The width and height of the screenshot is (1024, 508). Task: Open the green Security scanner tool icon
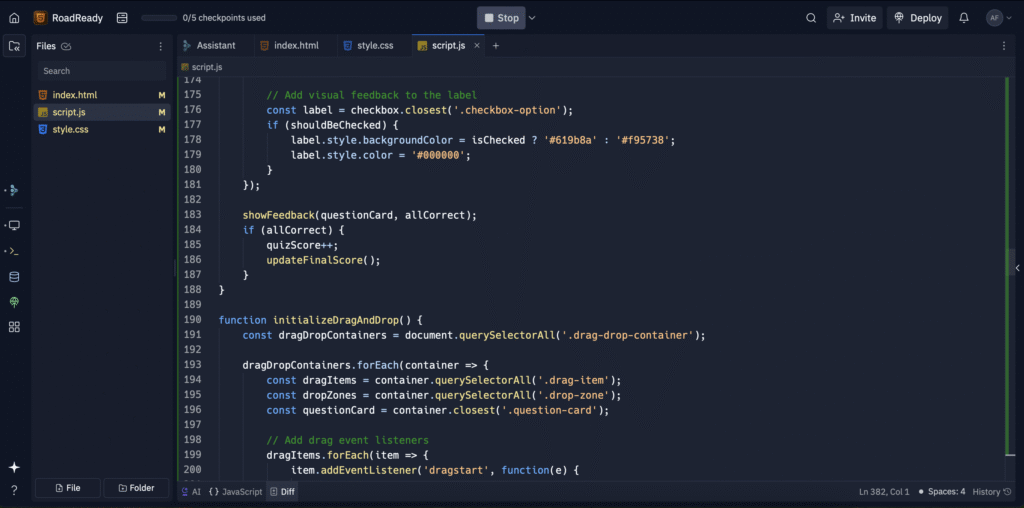click(14, 302)
